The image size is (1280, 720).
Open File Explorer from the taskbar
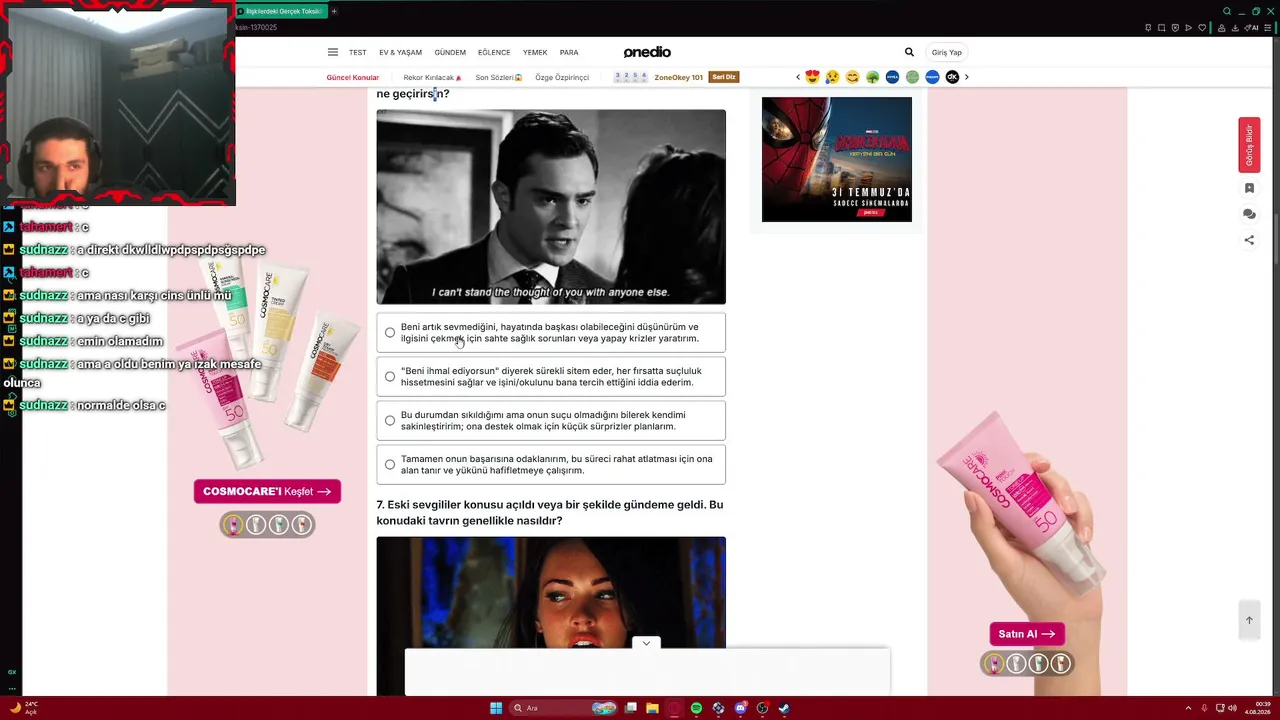tap(652, 708)
